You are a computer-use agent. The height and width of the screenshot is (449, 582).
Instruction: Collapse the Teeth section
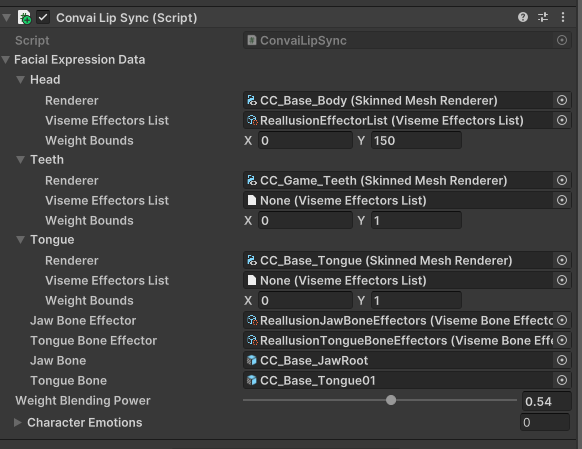point(20,160)
